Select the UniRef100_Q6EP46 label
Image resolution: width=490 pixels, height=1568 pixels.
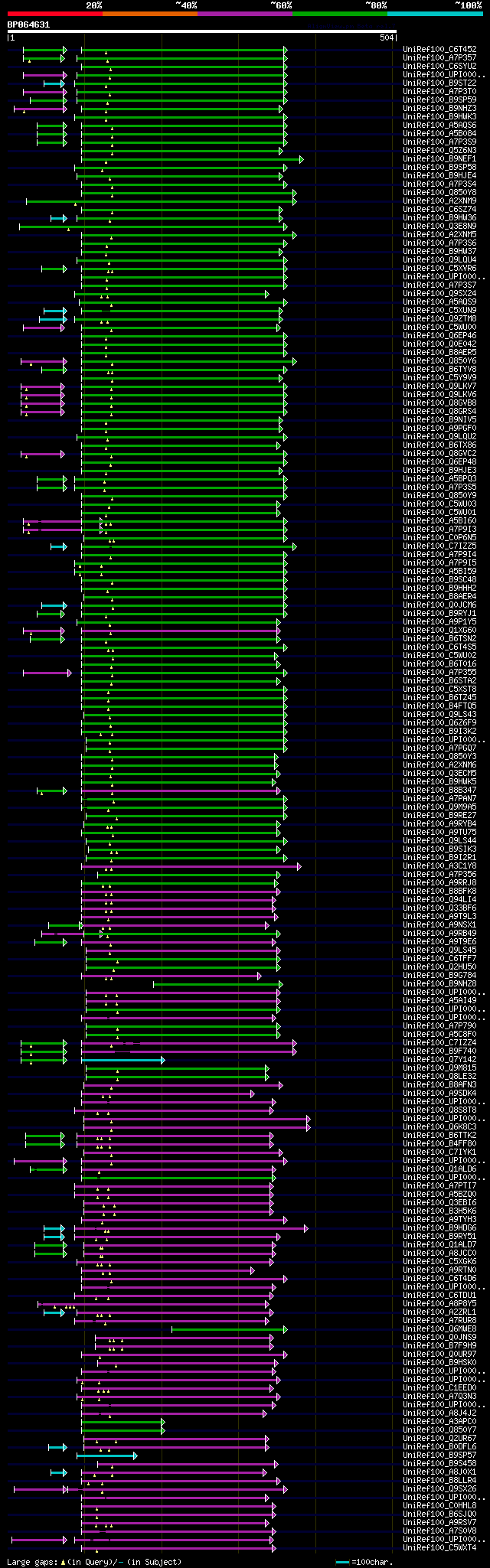coord(439,336)
